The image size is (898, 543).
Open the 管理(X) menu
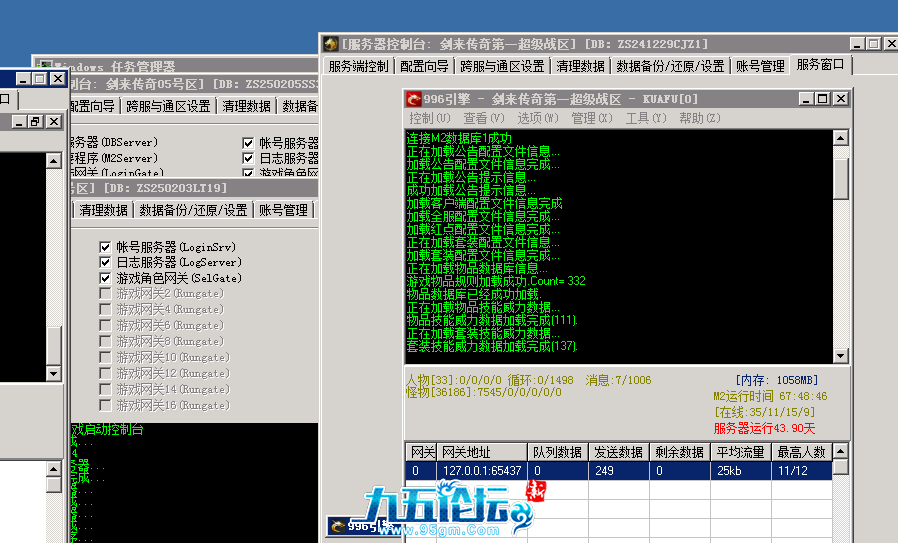click(x=592, y=118)
